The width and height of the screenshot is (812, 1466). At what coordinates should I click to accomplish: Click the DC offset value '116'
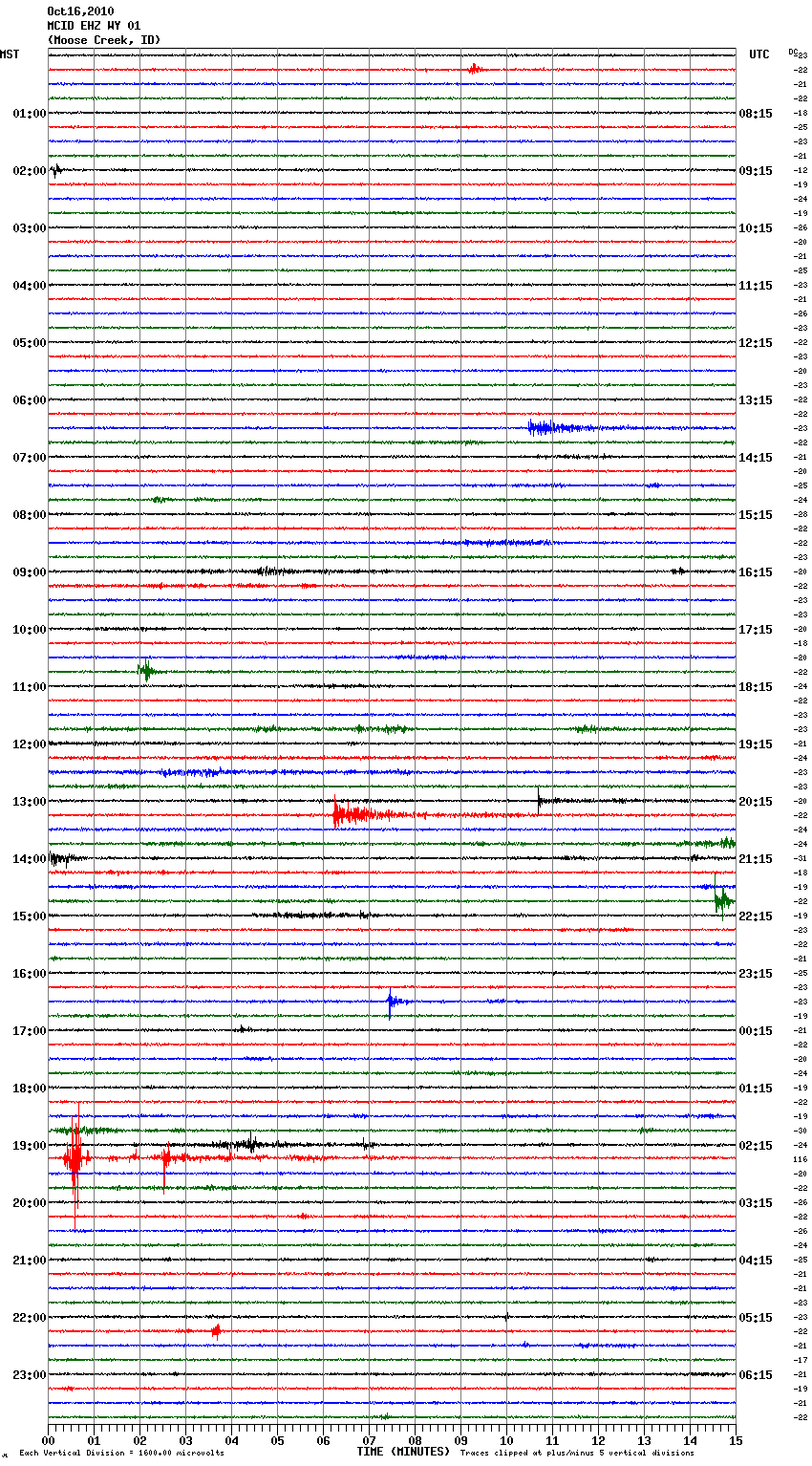click(801, 1159)
